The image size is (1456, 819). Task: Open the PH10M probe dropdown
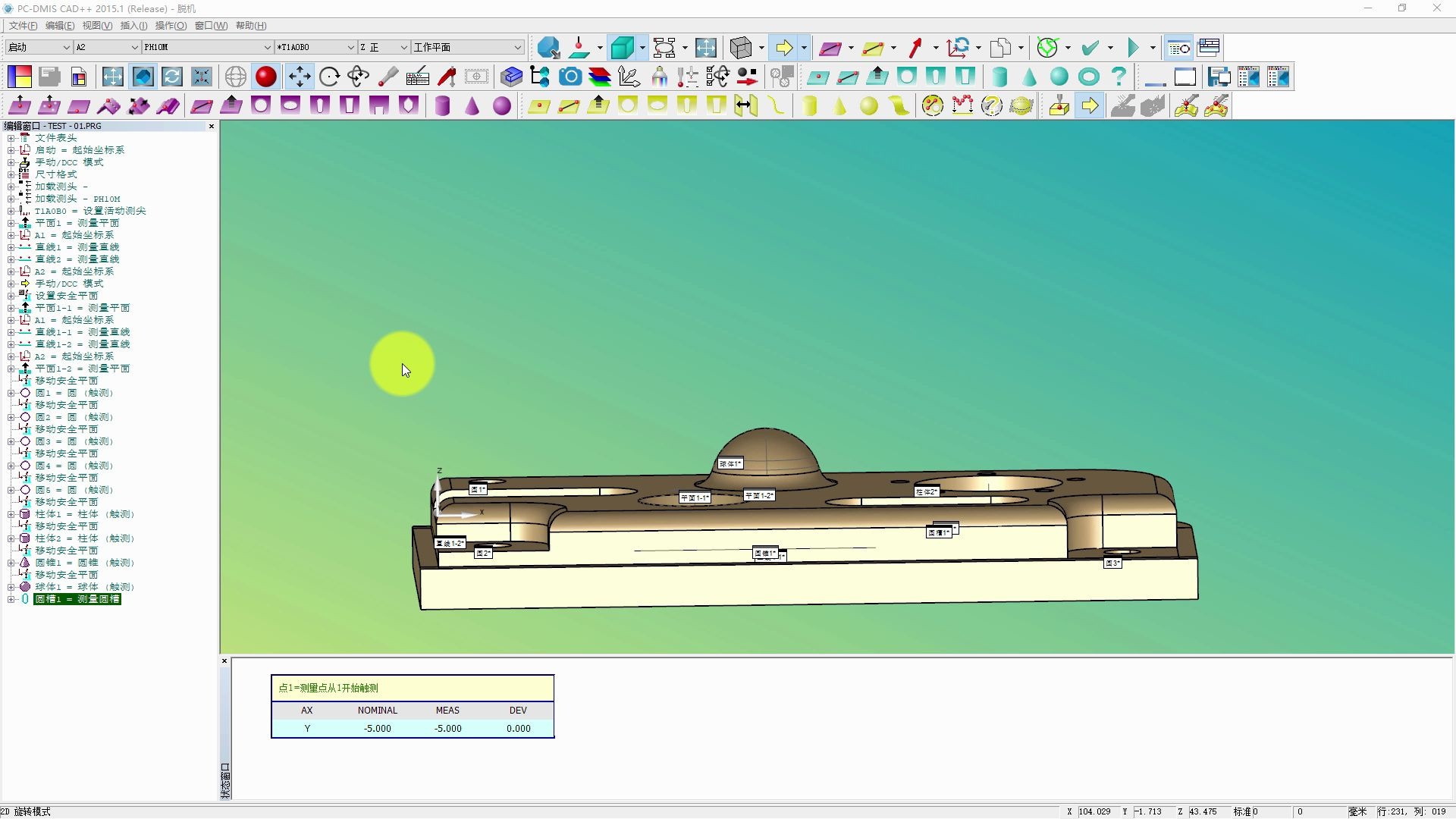[267, 48]
